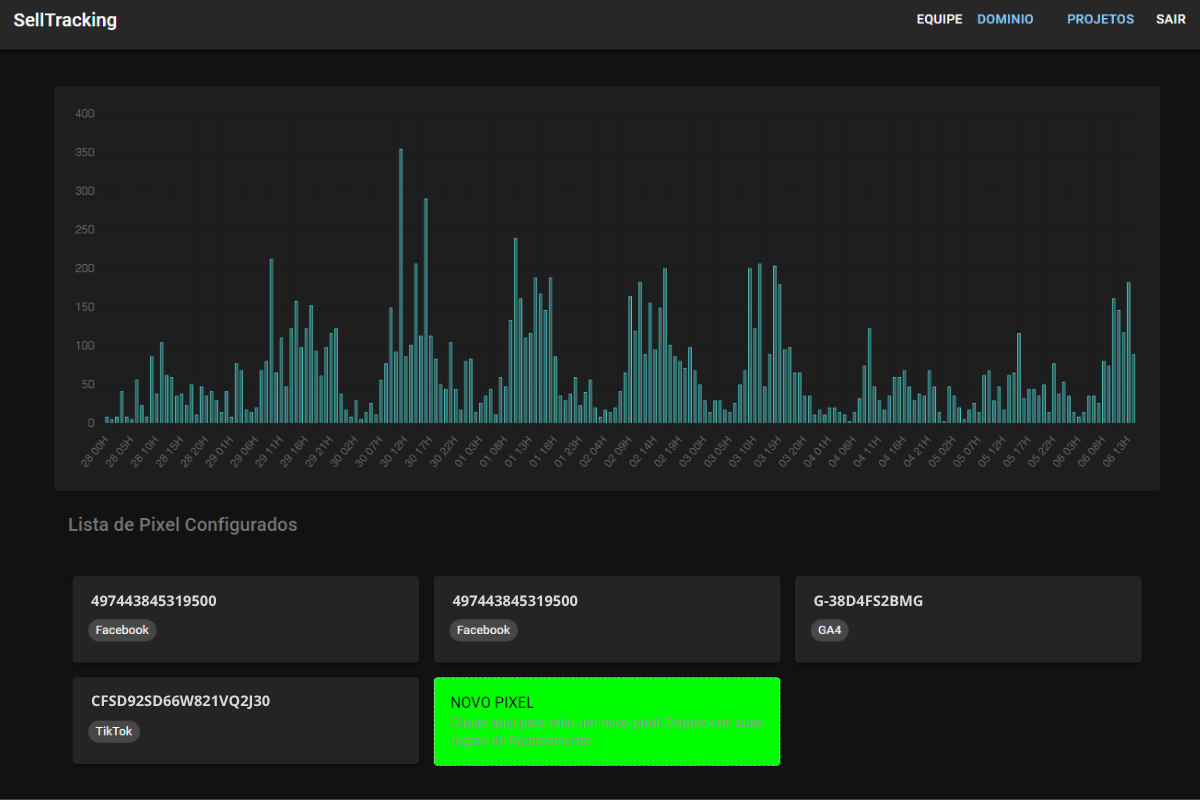Go to the DOMINIO page
The width and height of the screenshot is (1200, 800).
pyautogui.click(x=1005, y=19)
